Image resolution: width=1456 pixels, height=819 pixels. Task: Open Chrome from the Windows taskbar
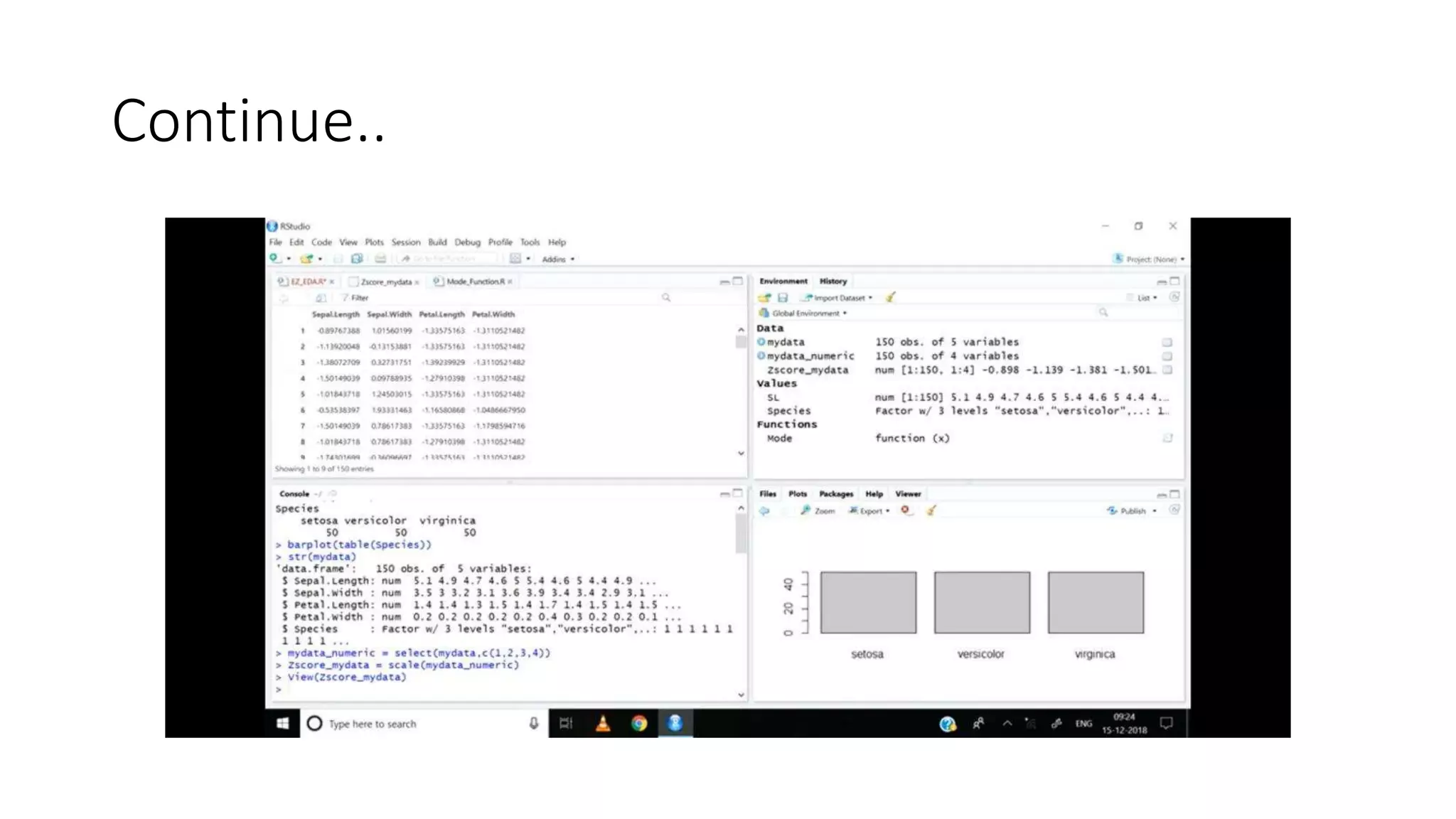[638, 724]
